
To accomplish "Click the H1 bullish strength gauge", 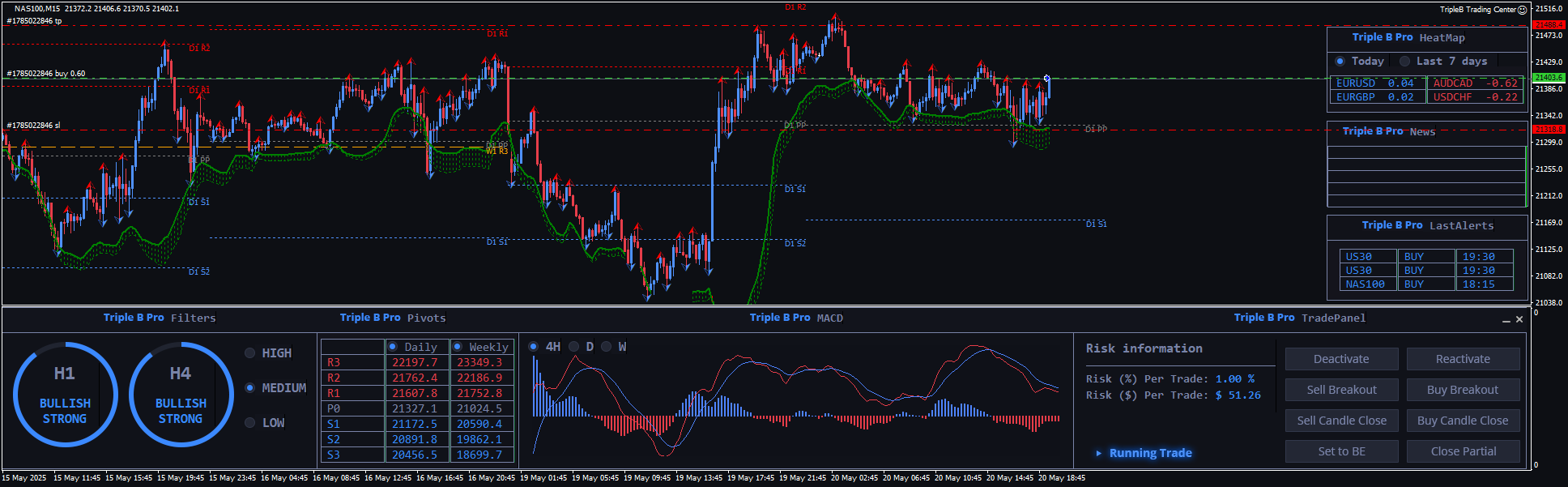I will click(x=65, y=395).
